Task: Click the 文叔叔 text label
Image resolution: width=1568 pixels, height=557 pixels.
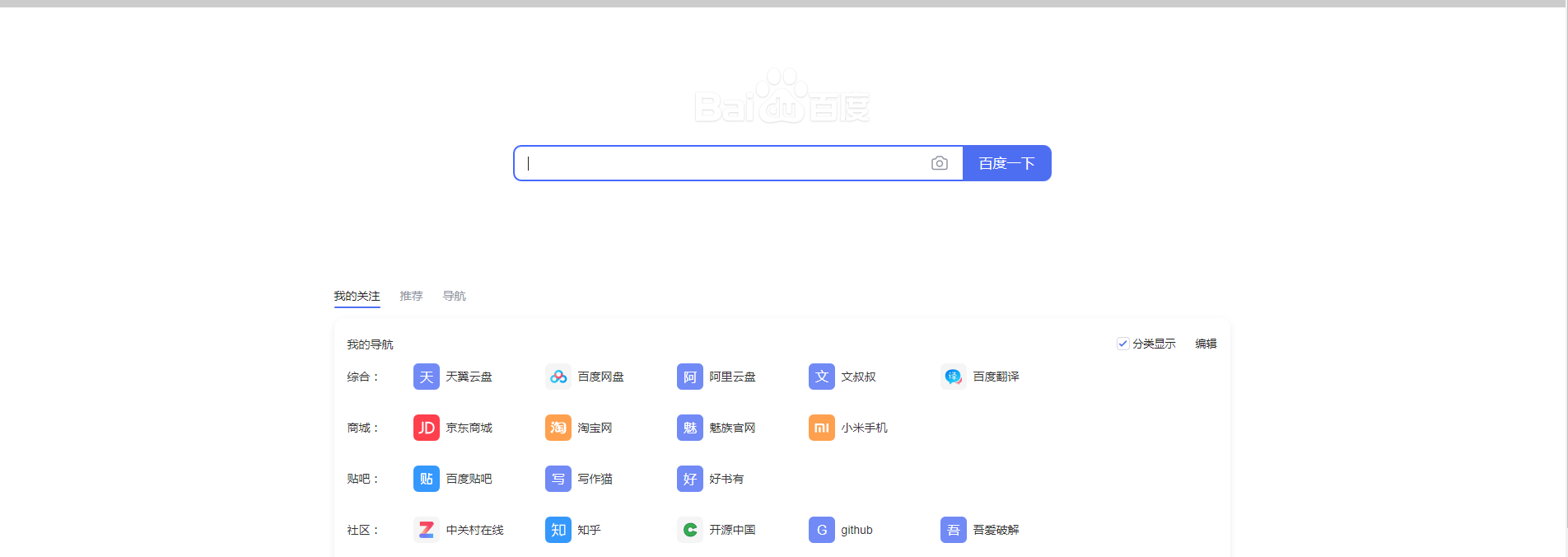Action: point(858,377)
